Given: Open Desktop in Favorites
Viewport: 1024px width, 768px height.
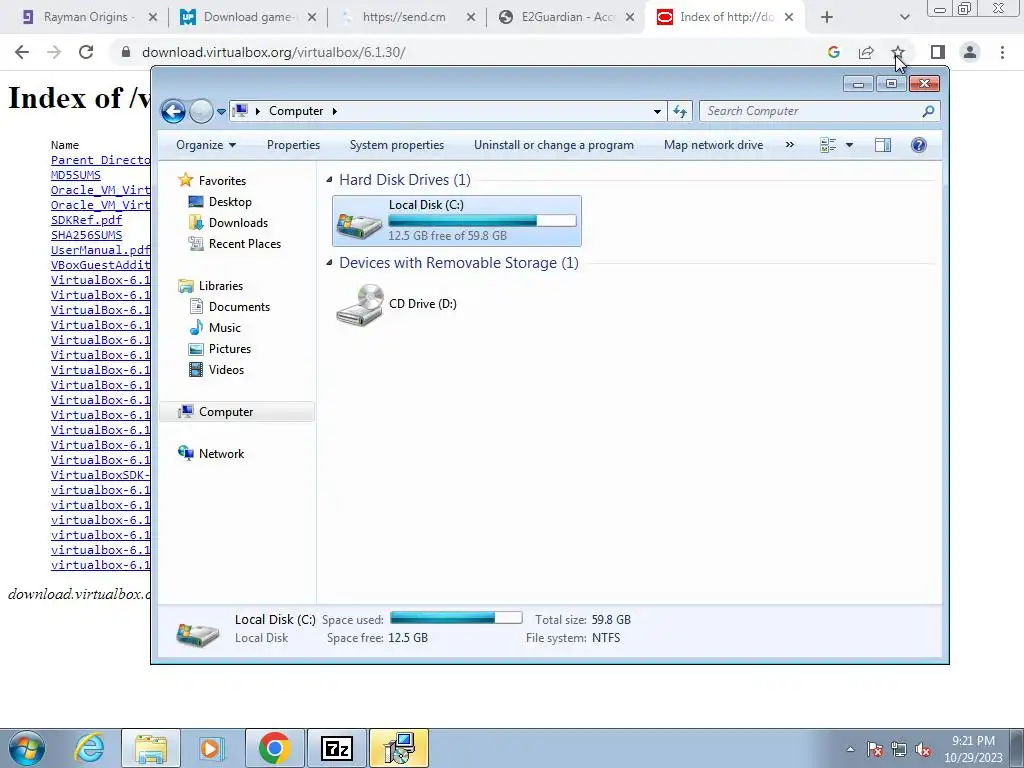Looking at the screenshot, I should [x=230, y=202].
